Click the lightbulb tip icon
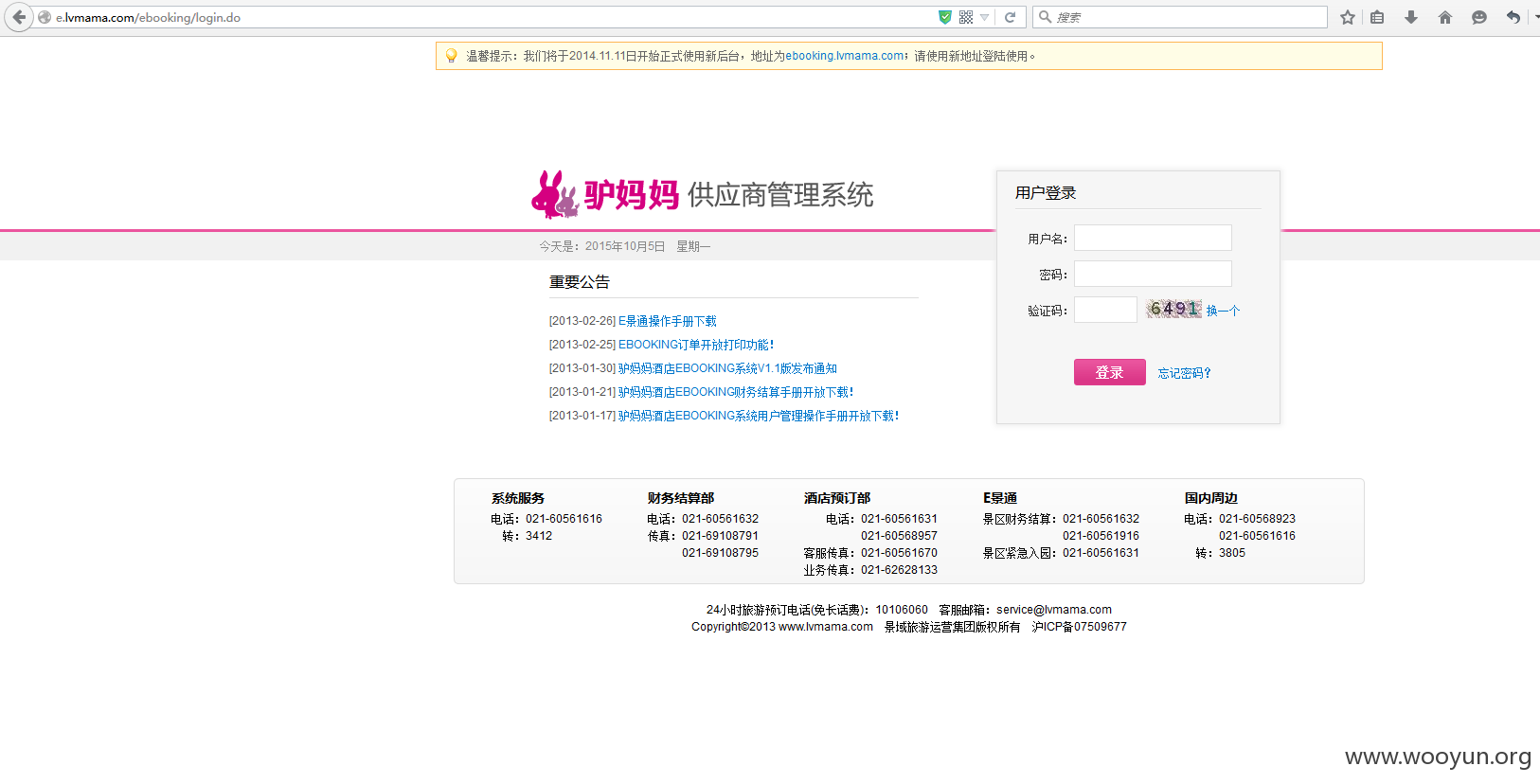This screenshot has width=1540, height=784. pyautogui.click(x=451, y=56)
